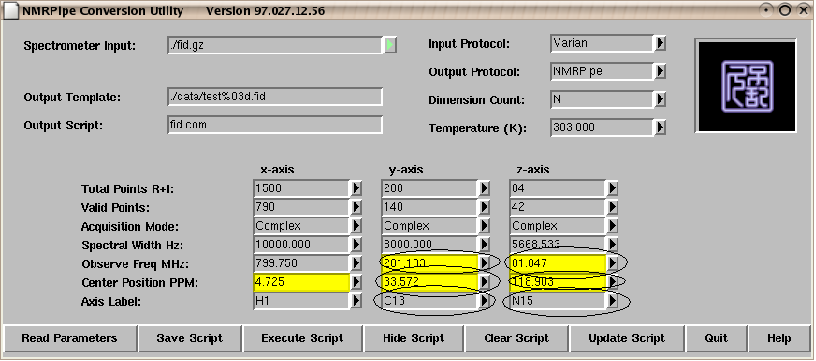This screenshot has width=816, height=361.
Task: Click the Hide Script button
Action: tap(413, 338)
